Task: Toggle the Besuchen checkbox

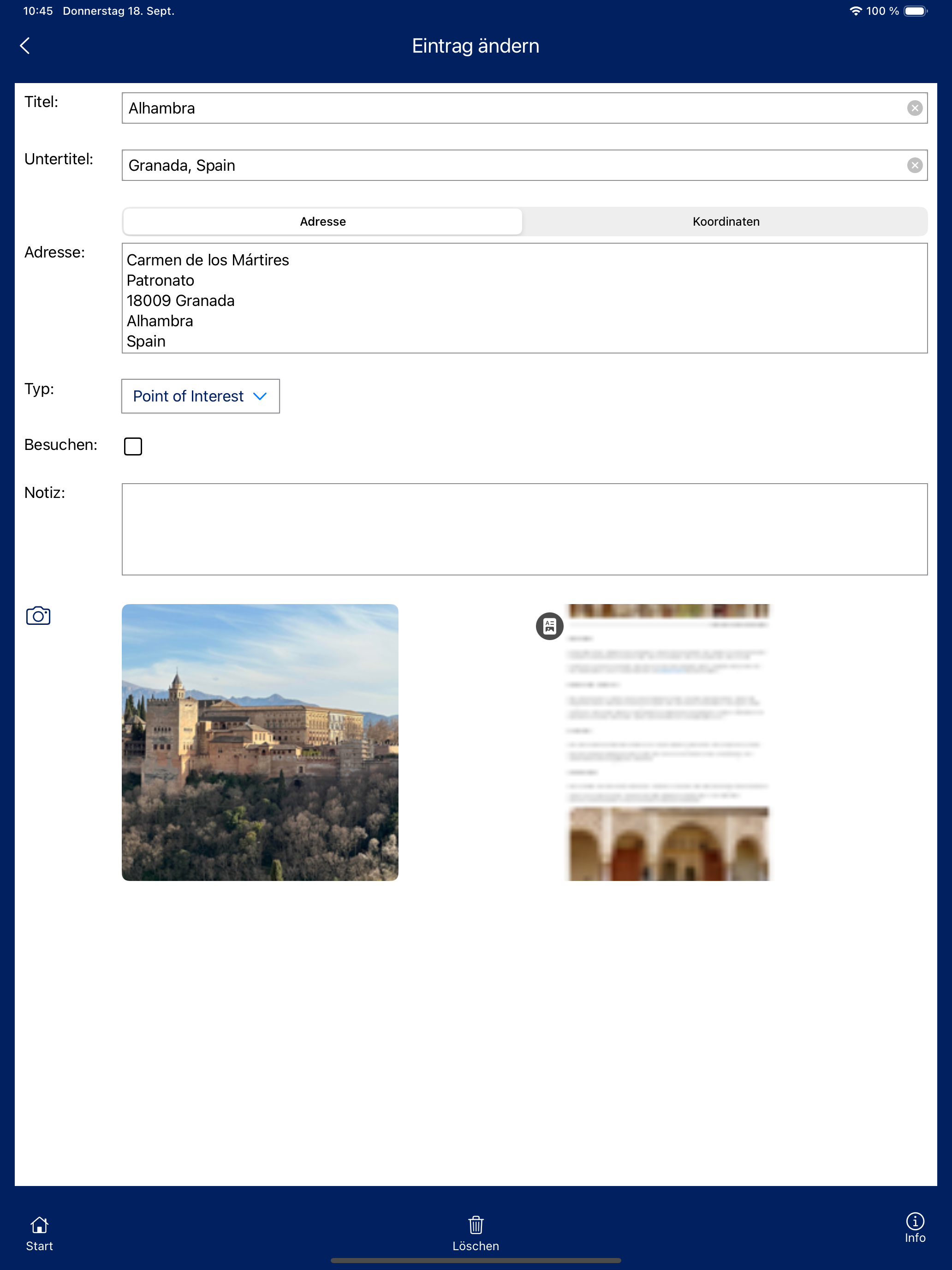Action: pos(133,446)
